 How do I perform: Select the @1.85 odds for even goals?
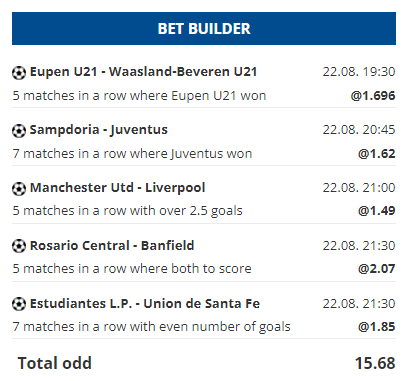pyautogui.click(x=377, y=327)
